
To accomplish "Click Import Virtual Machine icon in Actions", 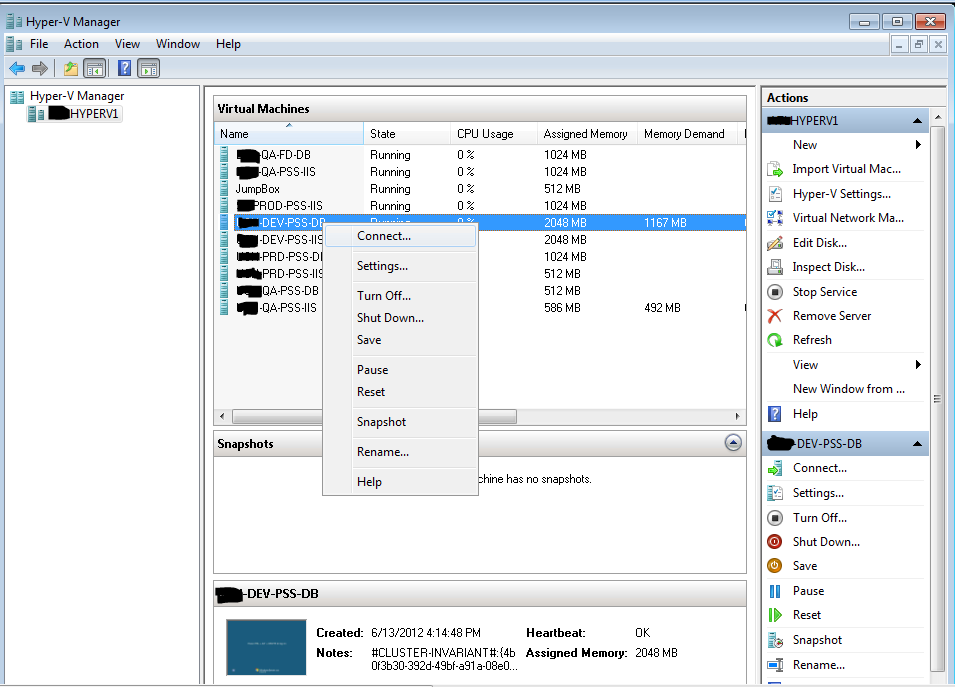I will tap(775, 169).
